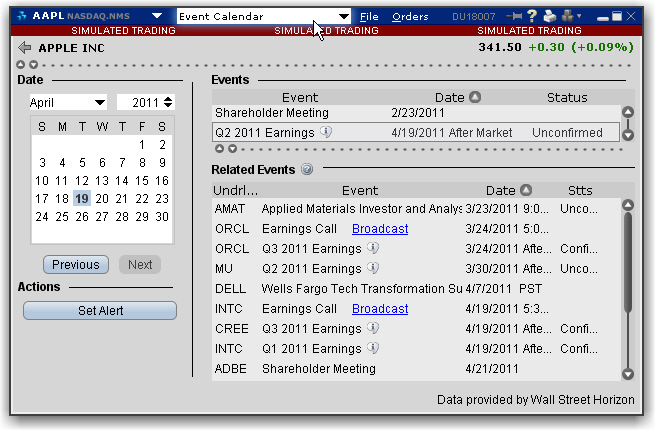
Task: Click up arrow on divider below Events table
Action: [219, 148]
